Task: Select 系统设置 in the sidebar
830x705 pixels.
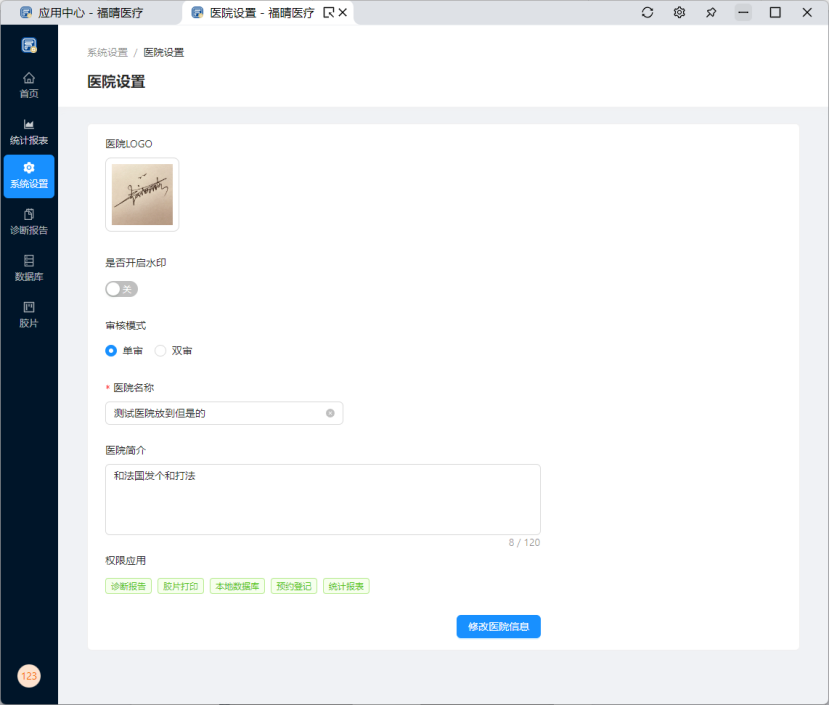Action: coord(29,175)
